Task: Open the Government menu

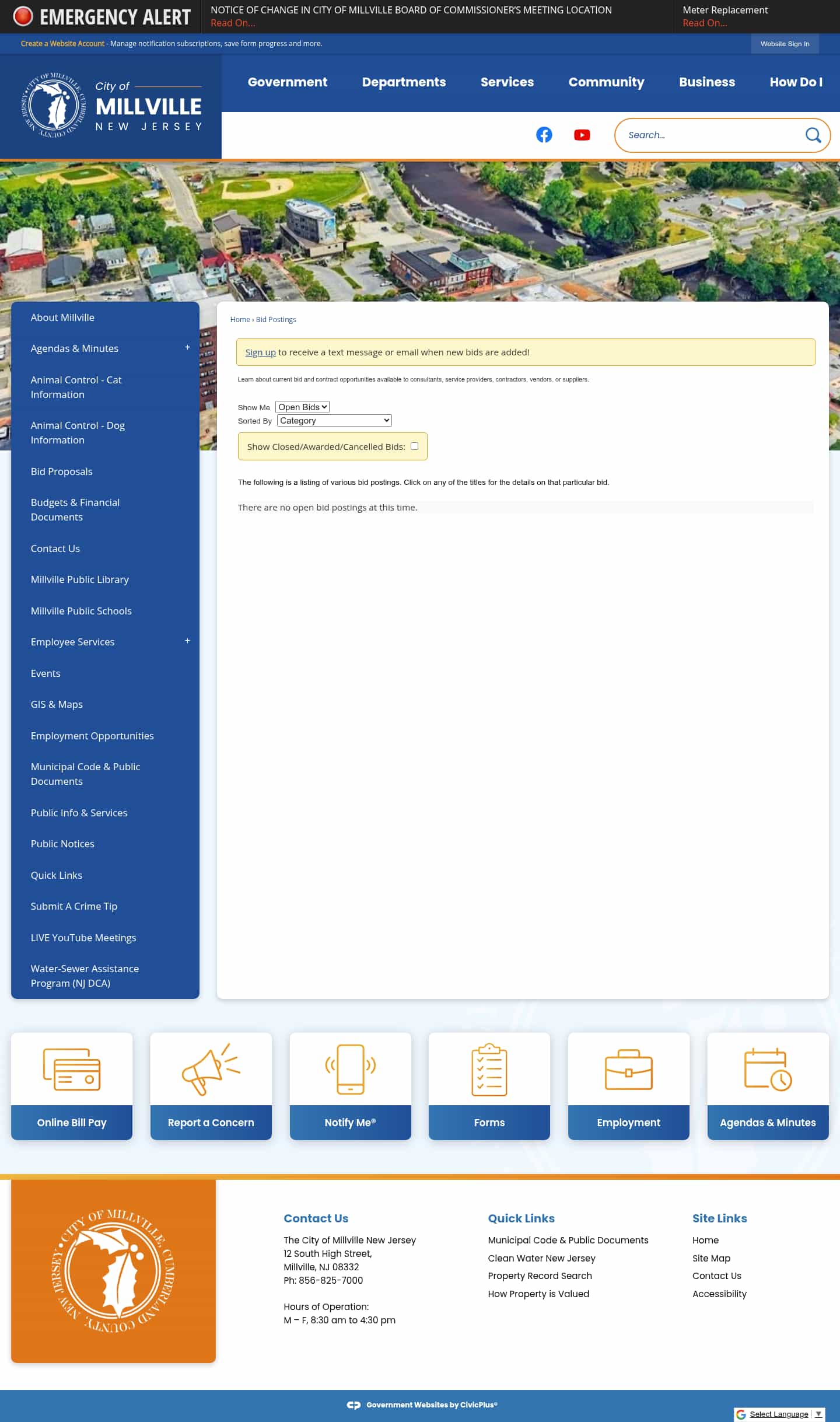Action: tap(287, 82)
